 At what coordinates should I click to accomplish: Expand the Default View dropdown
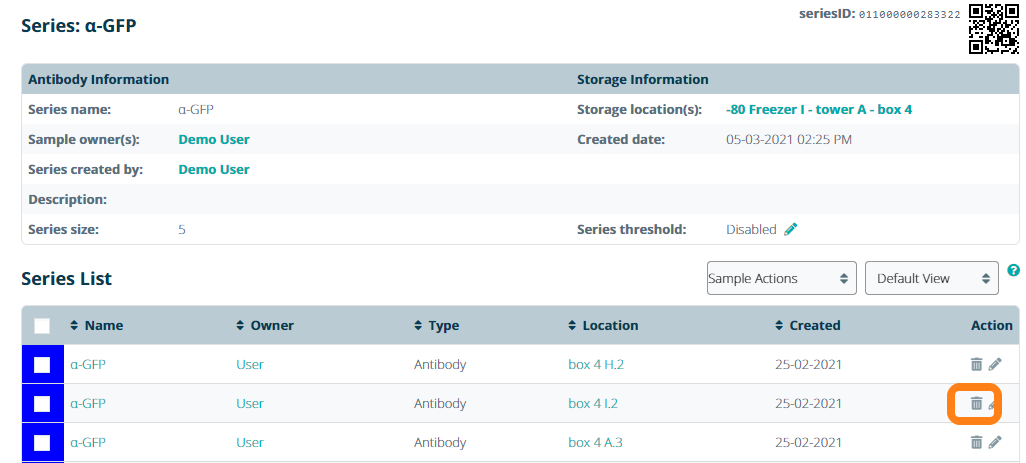[x=931, y=279]
